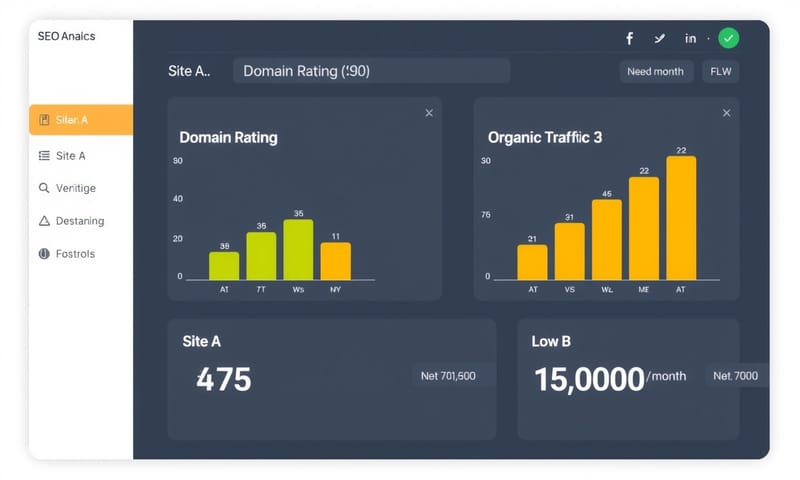The height and width of the screenshot is (480, 800).
Task: Click the triangle icon beside Destaning
Action: (44, 221)
